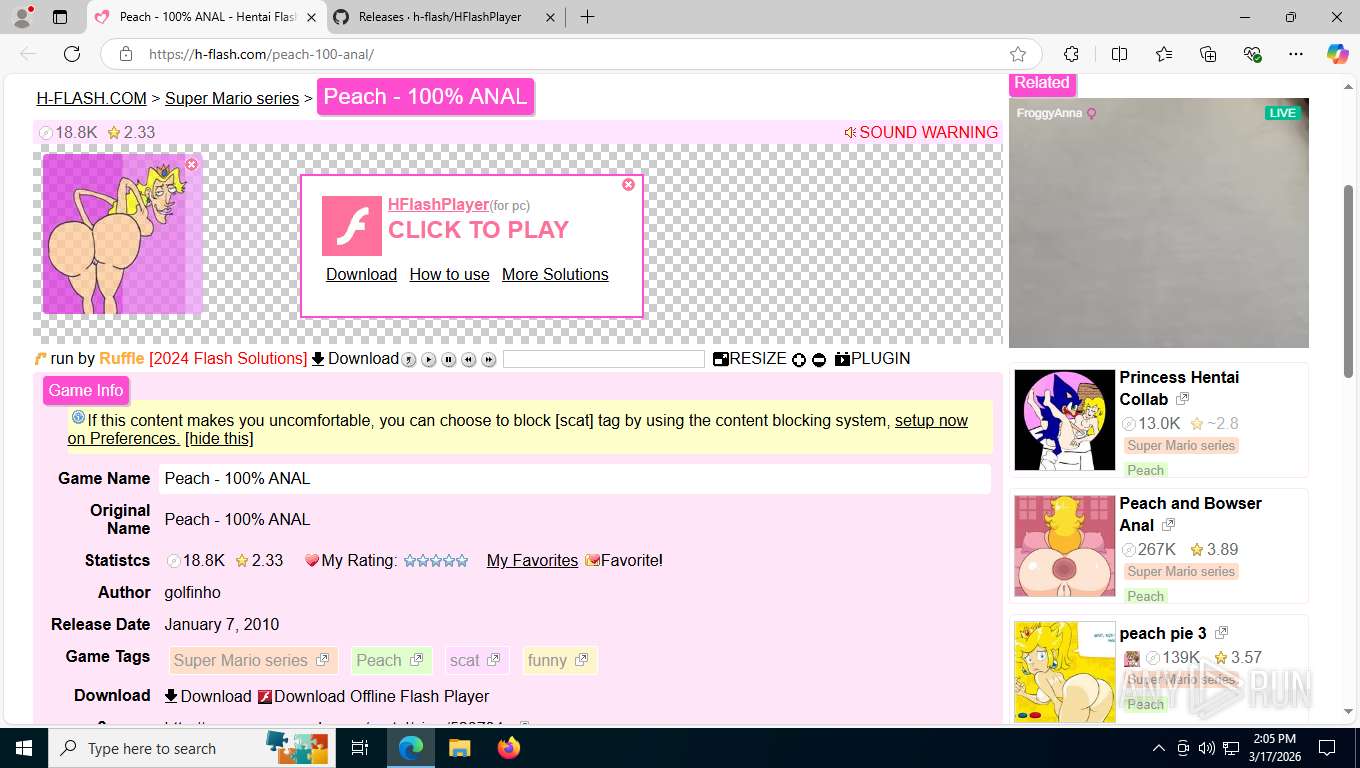Open How to use link

tap(449, 274)
